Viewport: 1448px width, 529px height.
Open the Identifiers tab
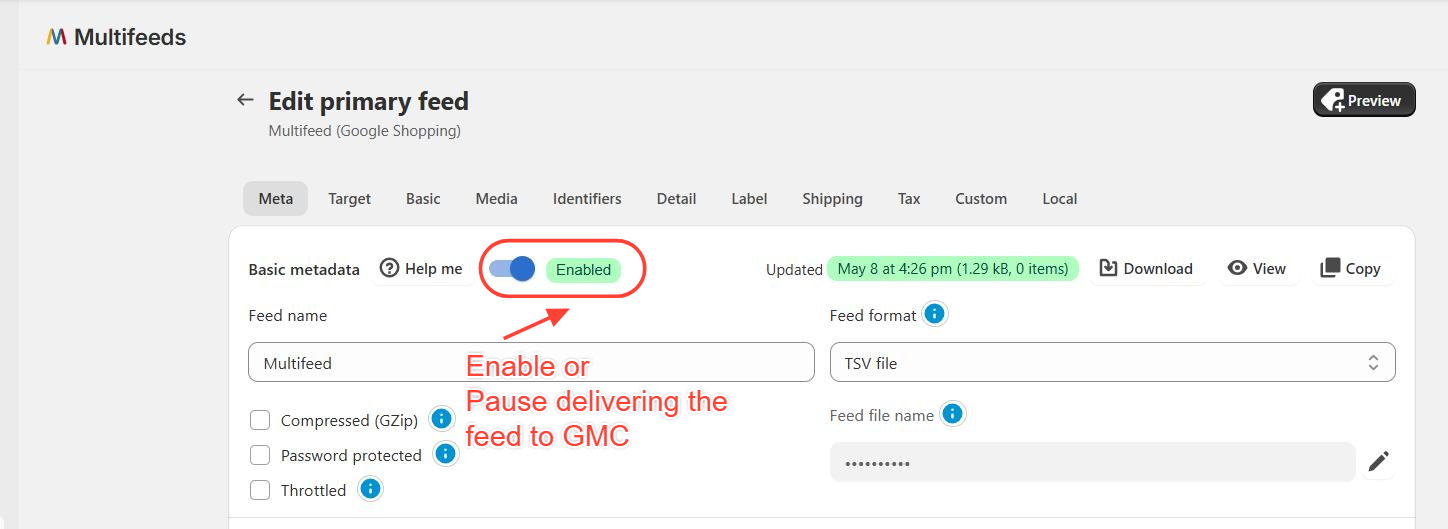[587, 199]
